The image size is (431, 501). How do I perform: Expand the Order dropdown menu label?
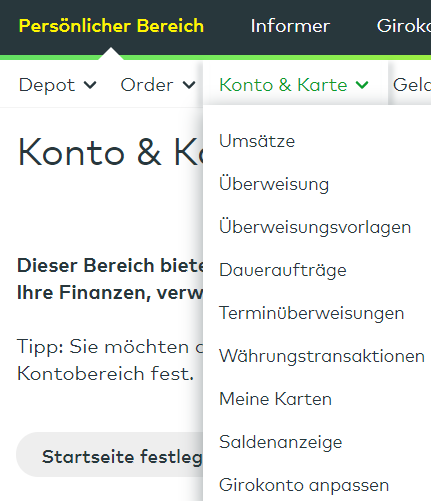coord(147,85)
